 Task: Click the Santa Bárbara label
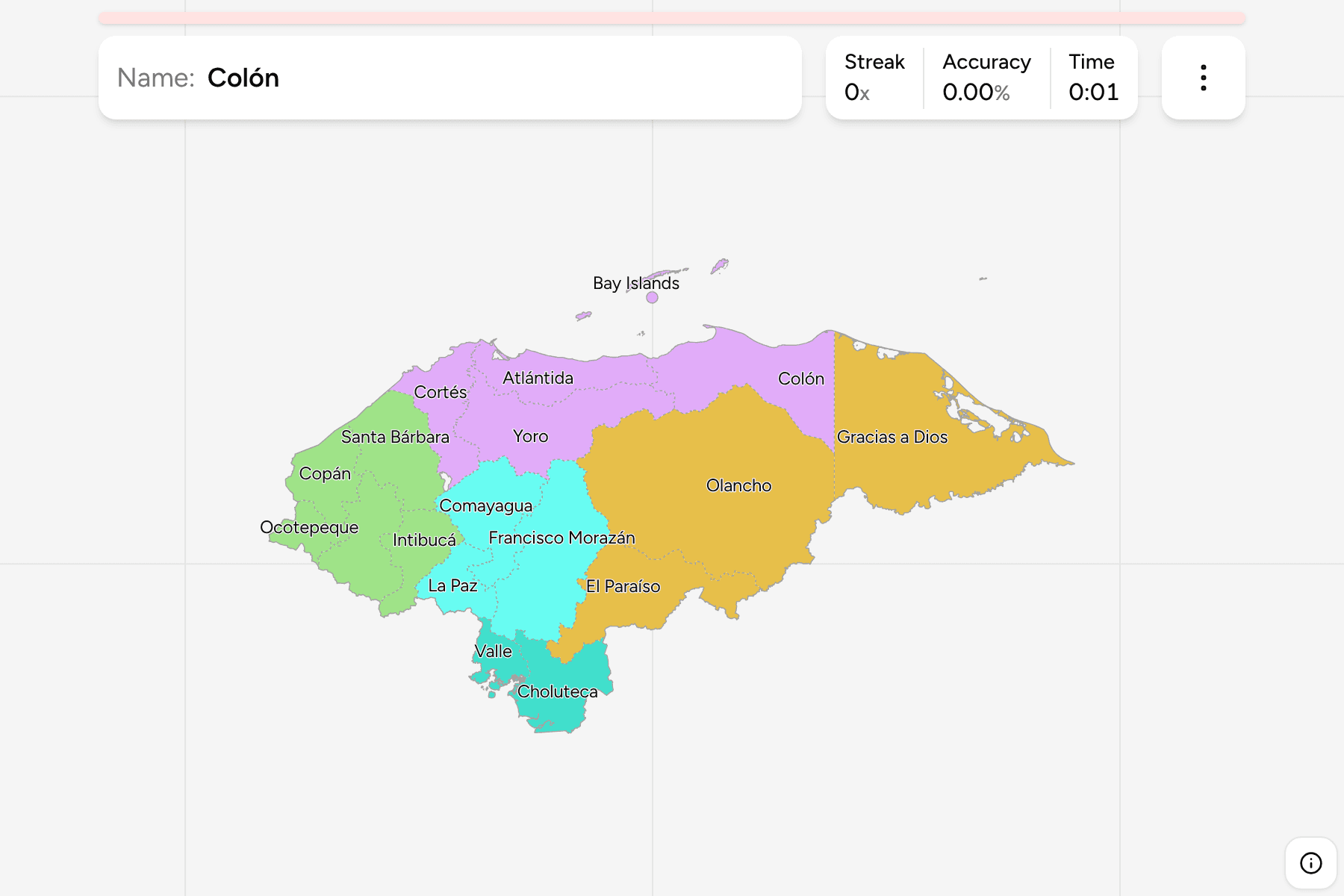[x=395, y=437]
